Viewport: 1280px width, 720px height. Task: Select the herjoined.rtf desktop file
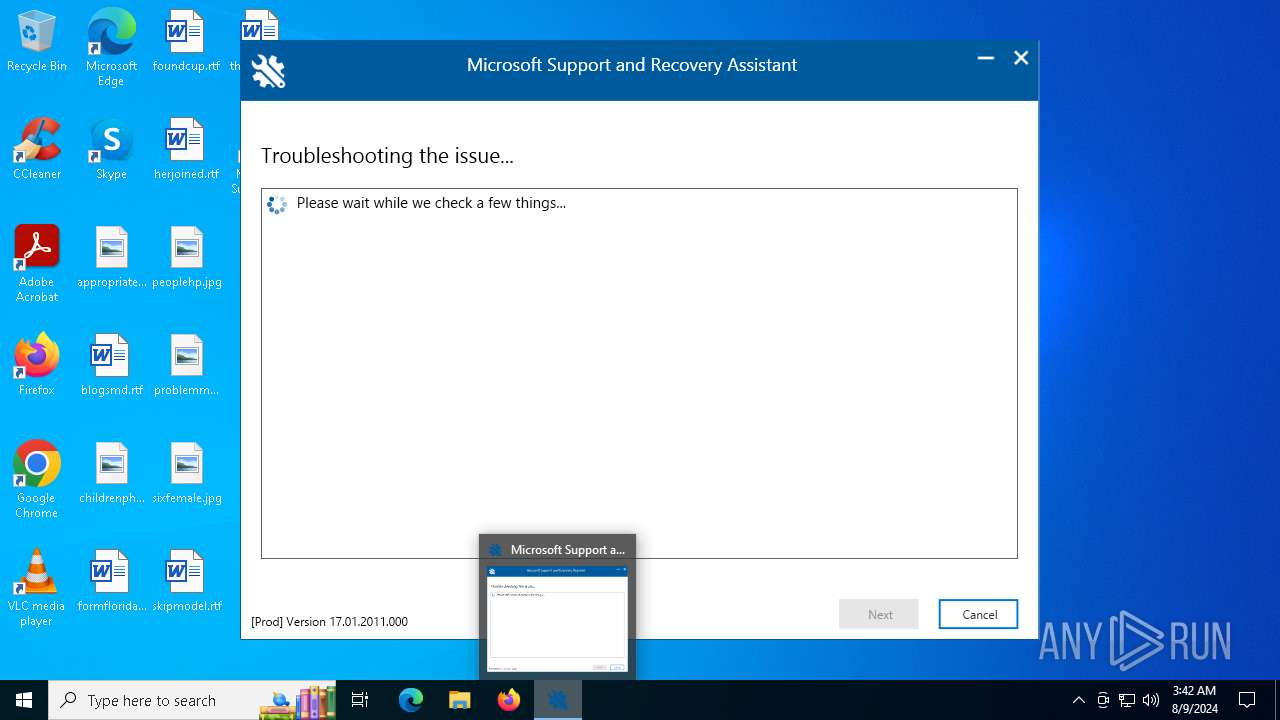pyautogui.click(x=186, y=150)
